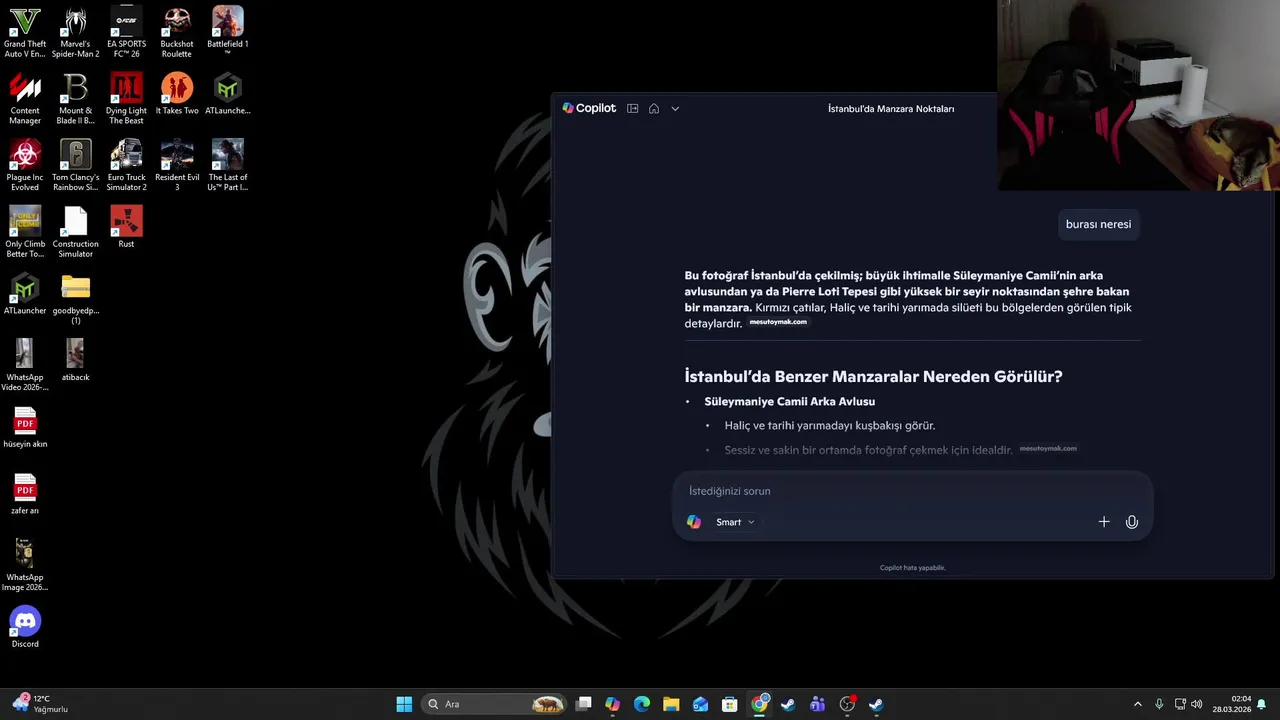Select The Last of Us Part I icon

pyautogui.click(x=228, y=166)
